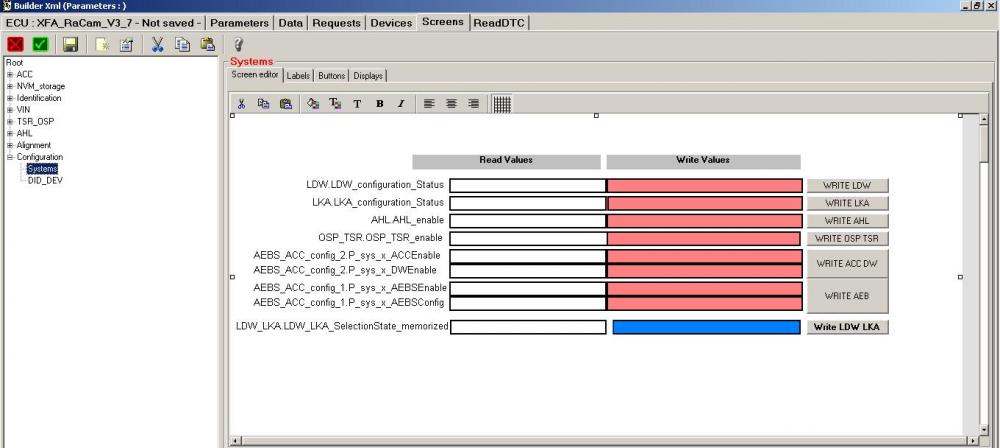This screenshot has width=1000, height=448.
Task: Click the read value field for LKA_configuration_Status
Action: [527, 204]
